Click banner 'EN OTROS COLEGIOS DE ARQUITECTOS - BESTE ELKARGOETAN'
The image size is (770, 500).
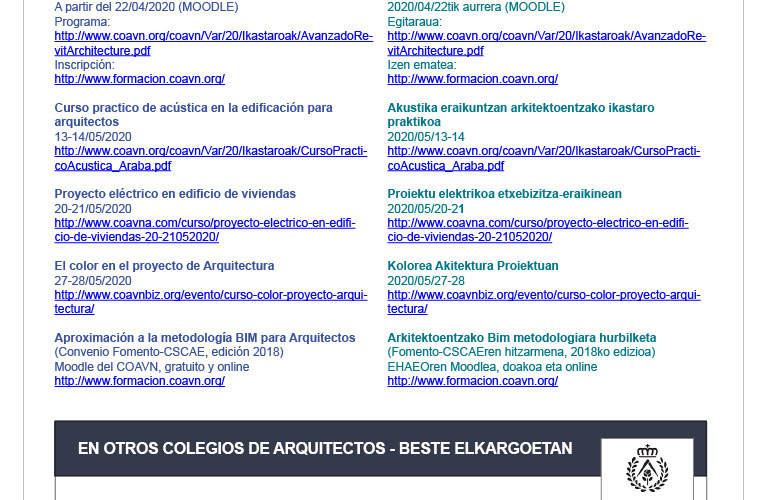pyautogui.click(x=325, y=448)
